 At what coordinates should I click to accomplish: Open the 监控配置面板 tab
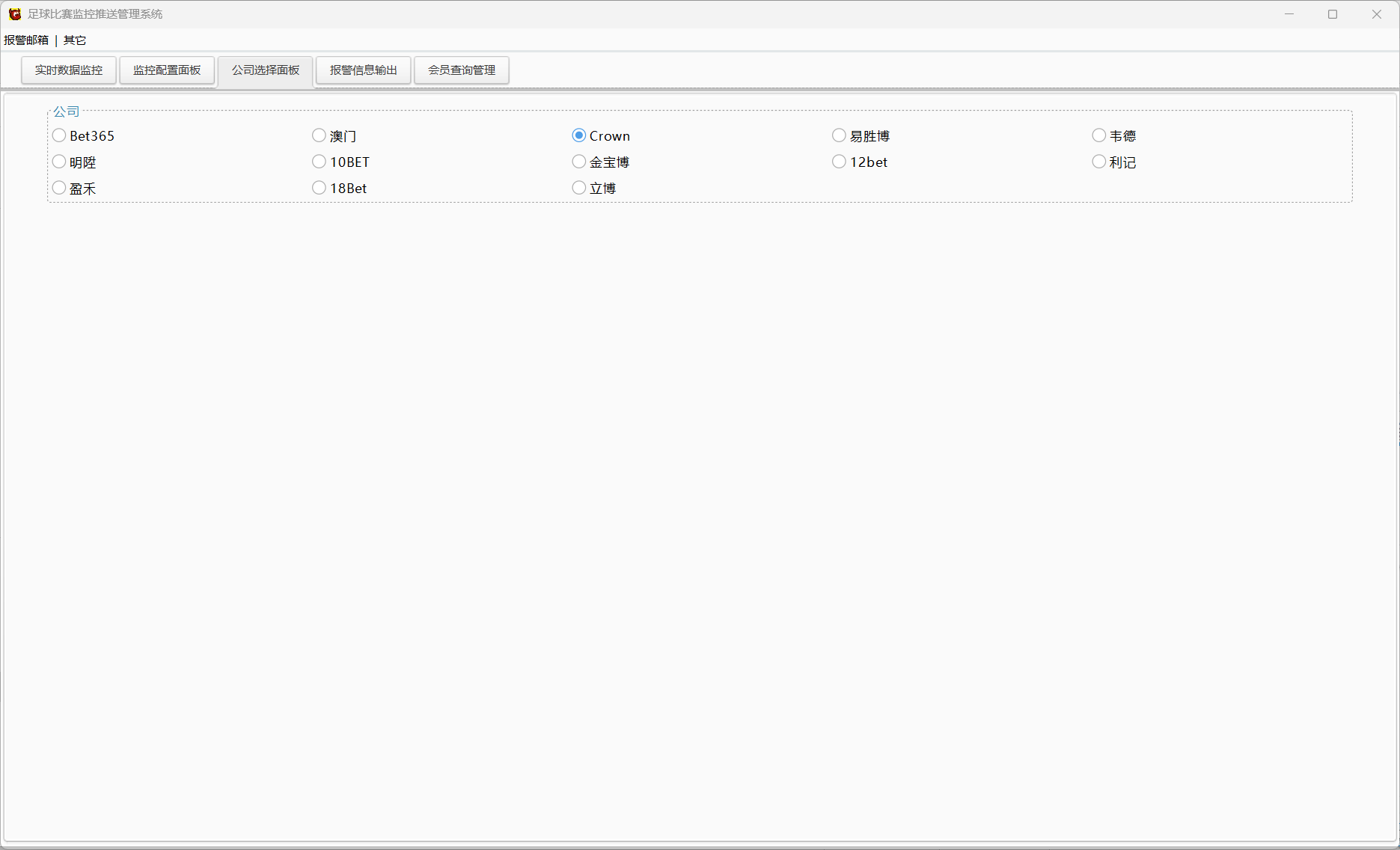point(167,70)
